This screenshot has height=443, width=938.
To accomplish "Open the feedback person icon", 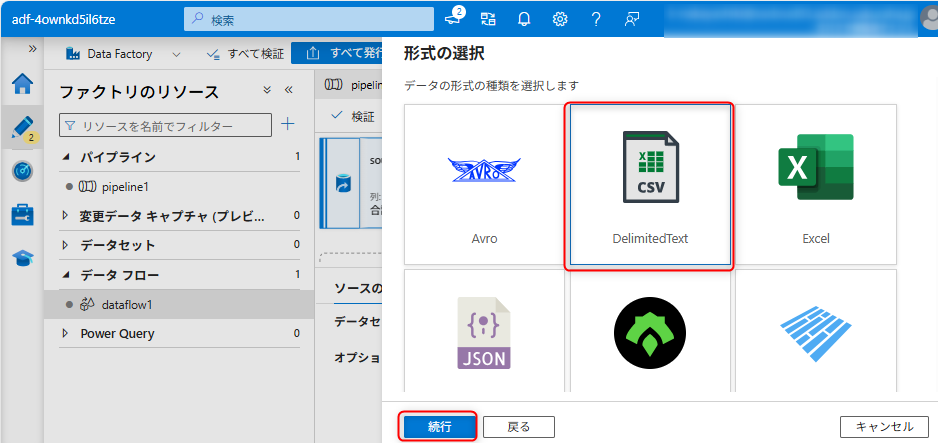I will point(632,19).
